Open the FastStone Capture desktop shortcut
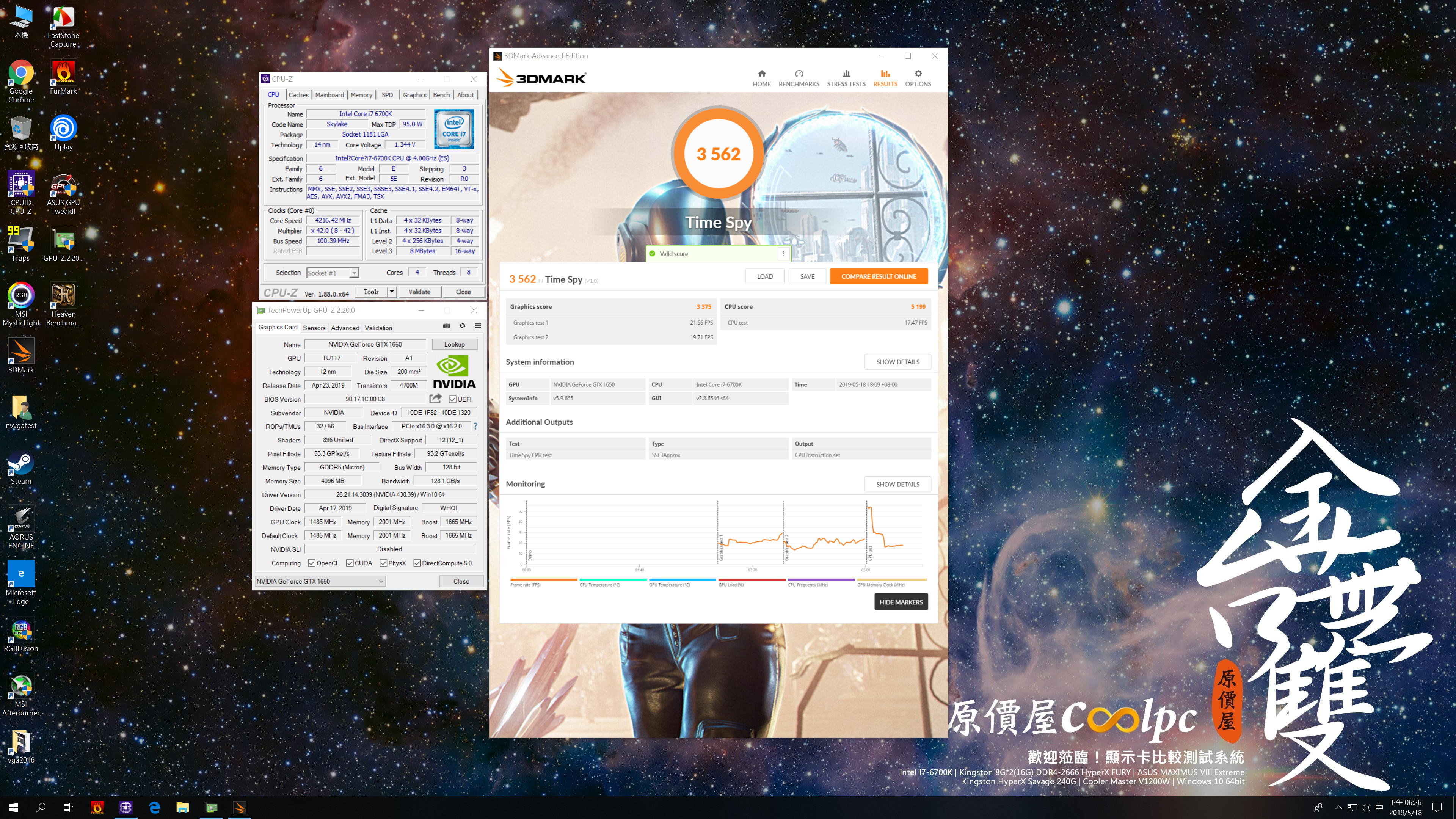Screen dimensions: 1456x819 coord(63,25)
